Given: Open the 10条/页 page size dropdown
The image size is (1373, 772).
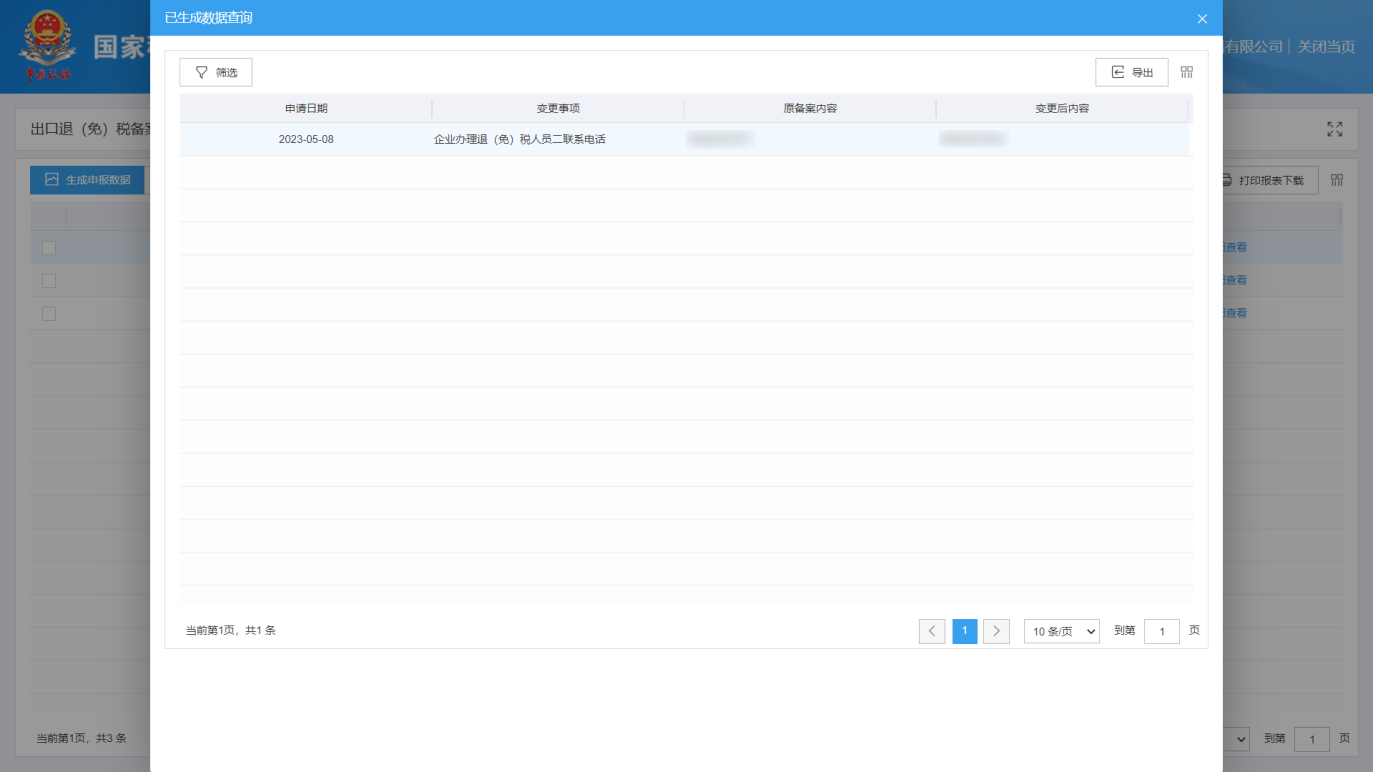Looking at the screenshot, I should [x=1061, y=631].
